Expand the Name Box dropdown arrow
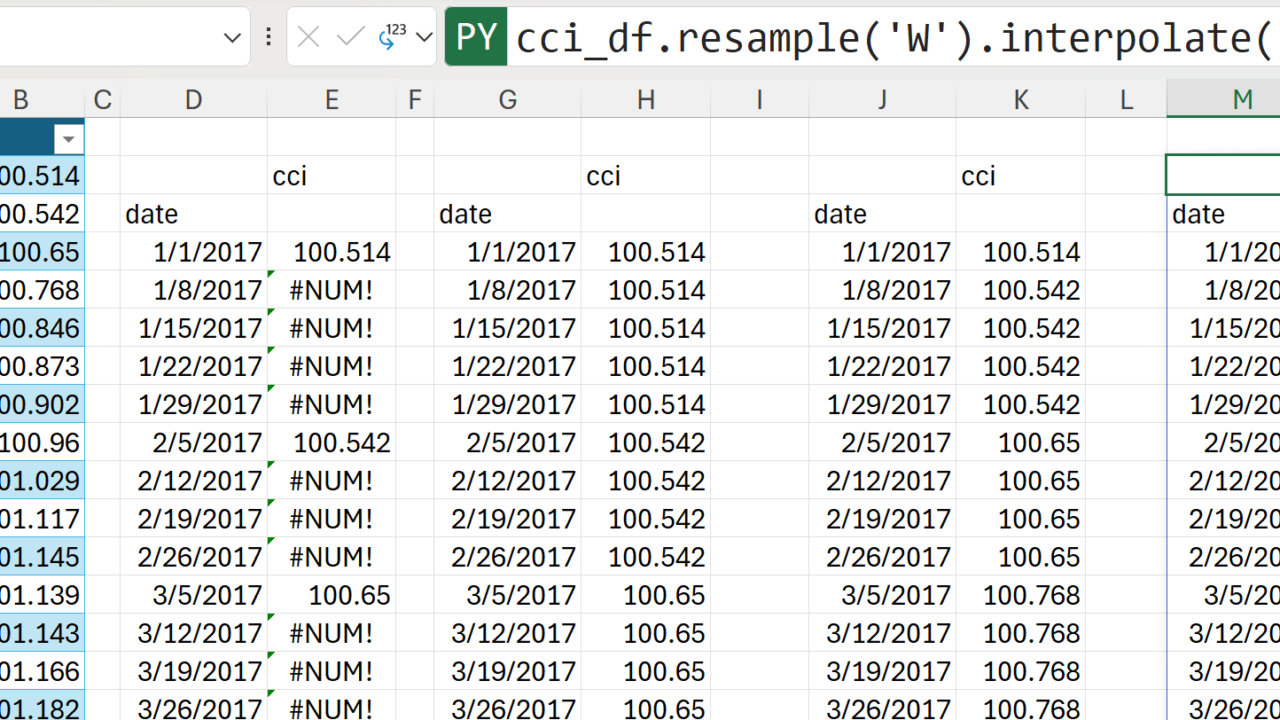 tap(232, 38)
